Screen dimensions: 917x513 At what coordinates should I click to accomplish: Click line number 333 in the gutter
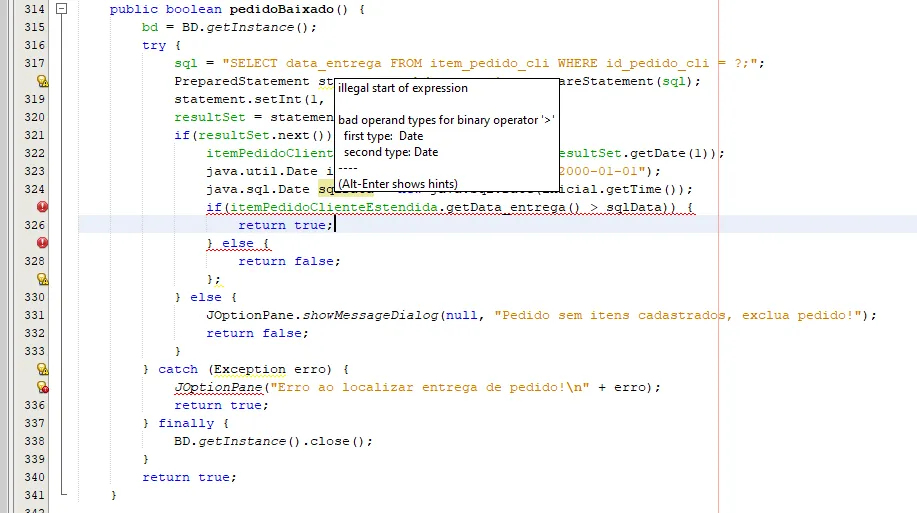35,351
